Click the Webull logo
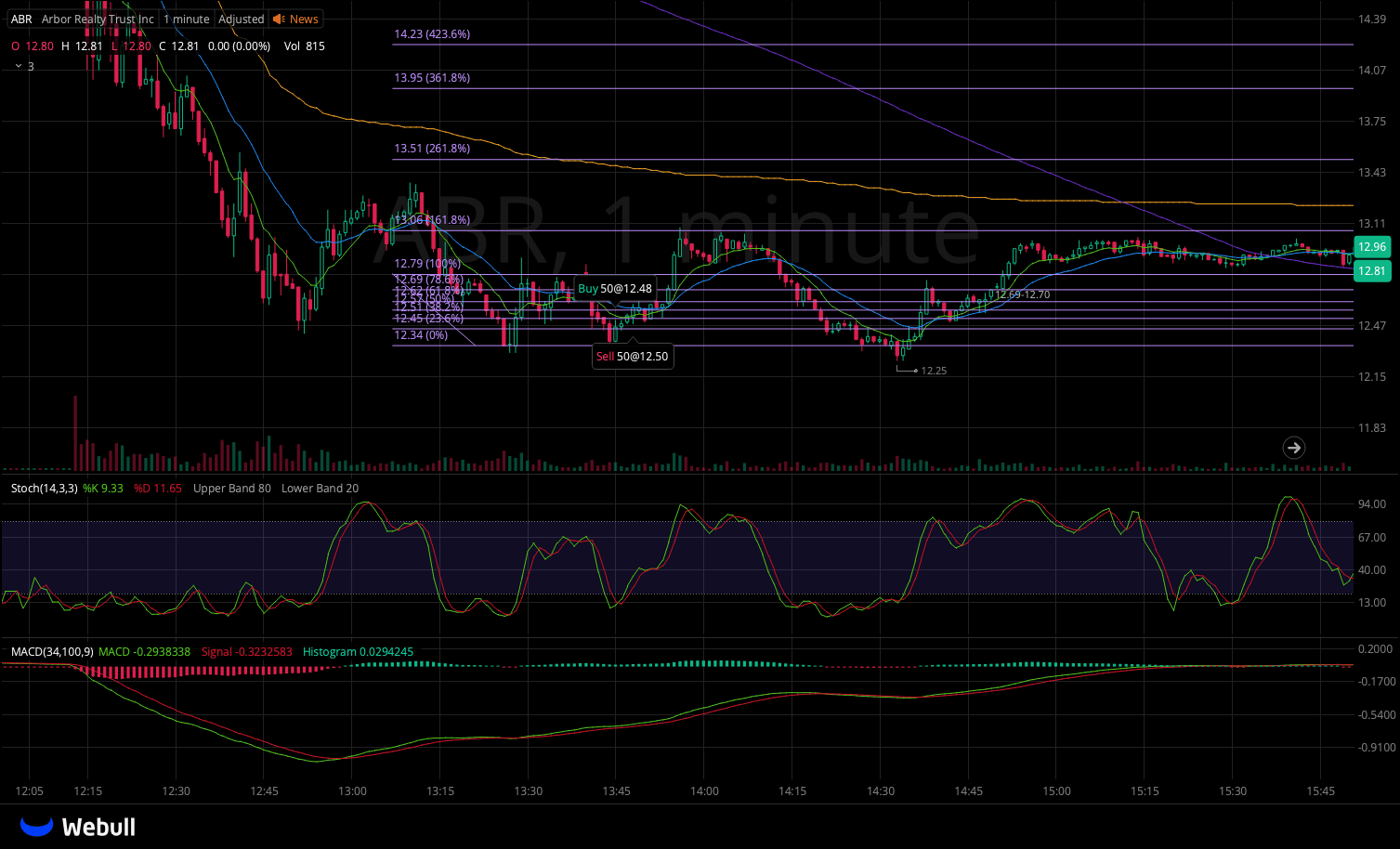The width and height of the screenshot is (1400, 849). 78,827
